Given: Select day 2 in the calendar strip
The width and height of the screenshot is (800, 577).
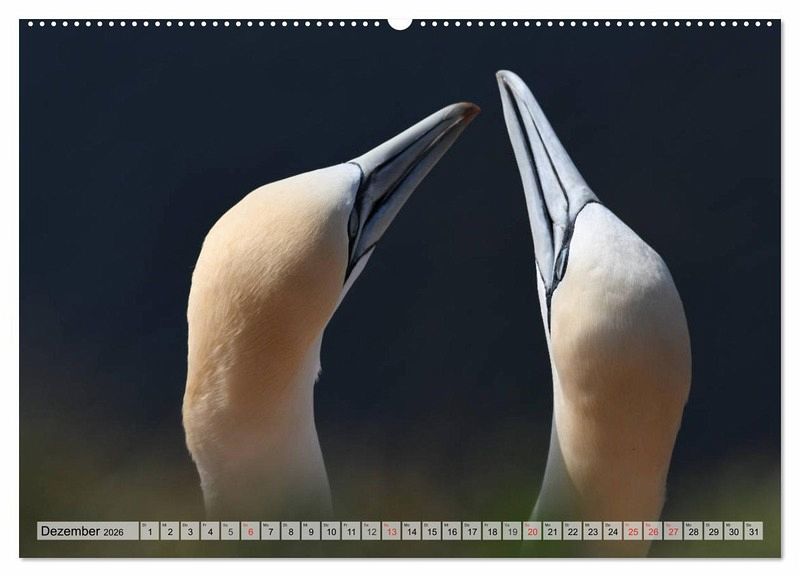Looking at the screenshot, I should [x=170, y=531].
